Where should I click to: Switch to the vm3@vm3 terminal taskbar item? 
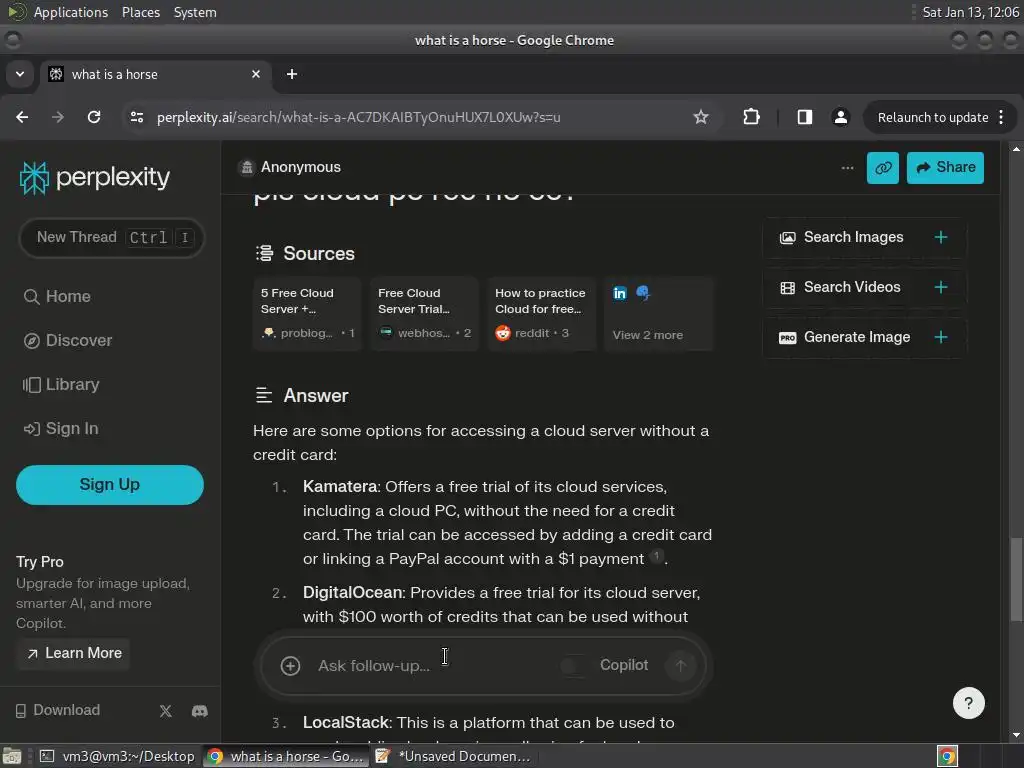click(x=118, y=756)
